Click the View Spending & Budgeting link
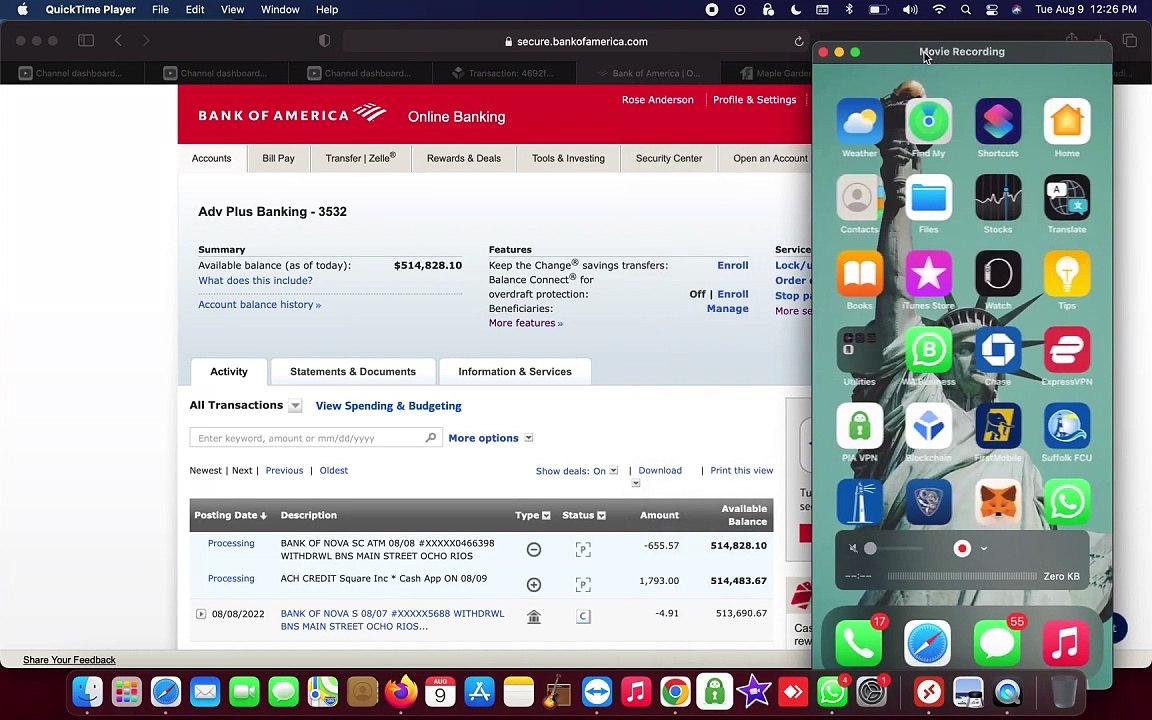This screenshot has width=1152, height=720. [389, 406]
